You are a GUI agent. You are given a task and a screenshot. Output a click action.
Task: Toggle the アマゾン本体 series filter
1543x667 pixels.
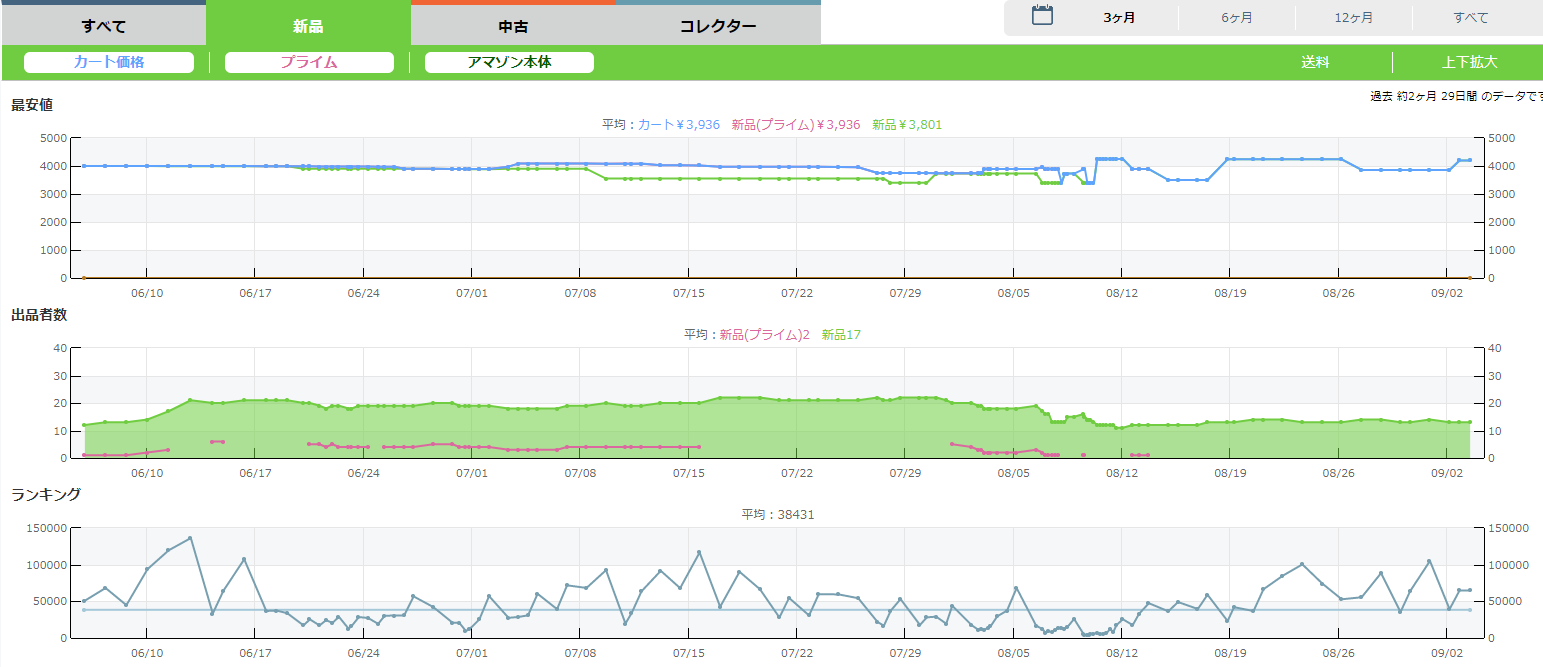[x=509, y=62]
